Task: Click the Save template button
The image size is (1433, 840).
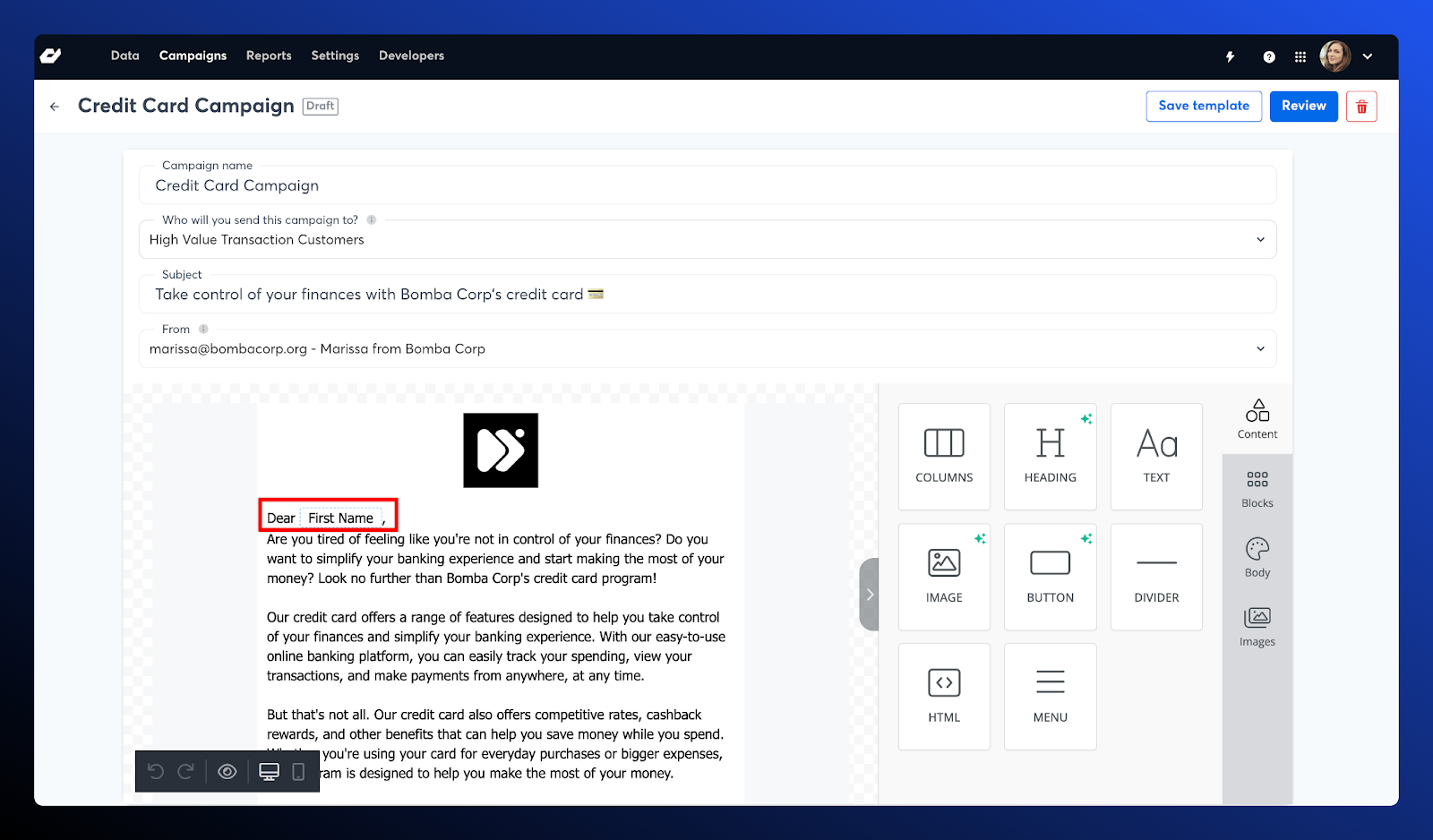Action: pos(1204,106)
